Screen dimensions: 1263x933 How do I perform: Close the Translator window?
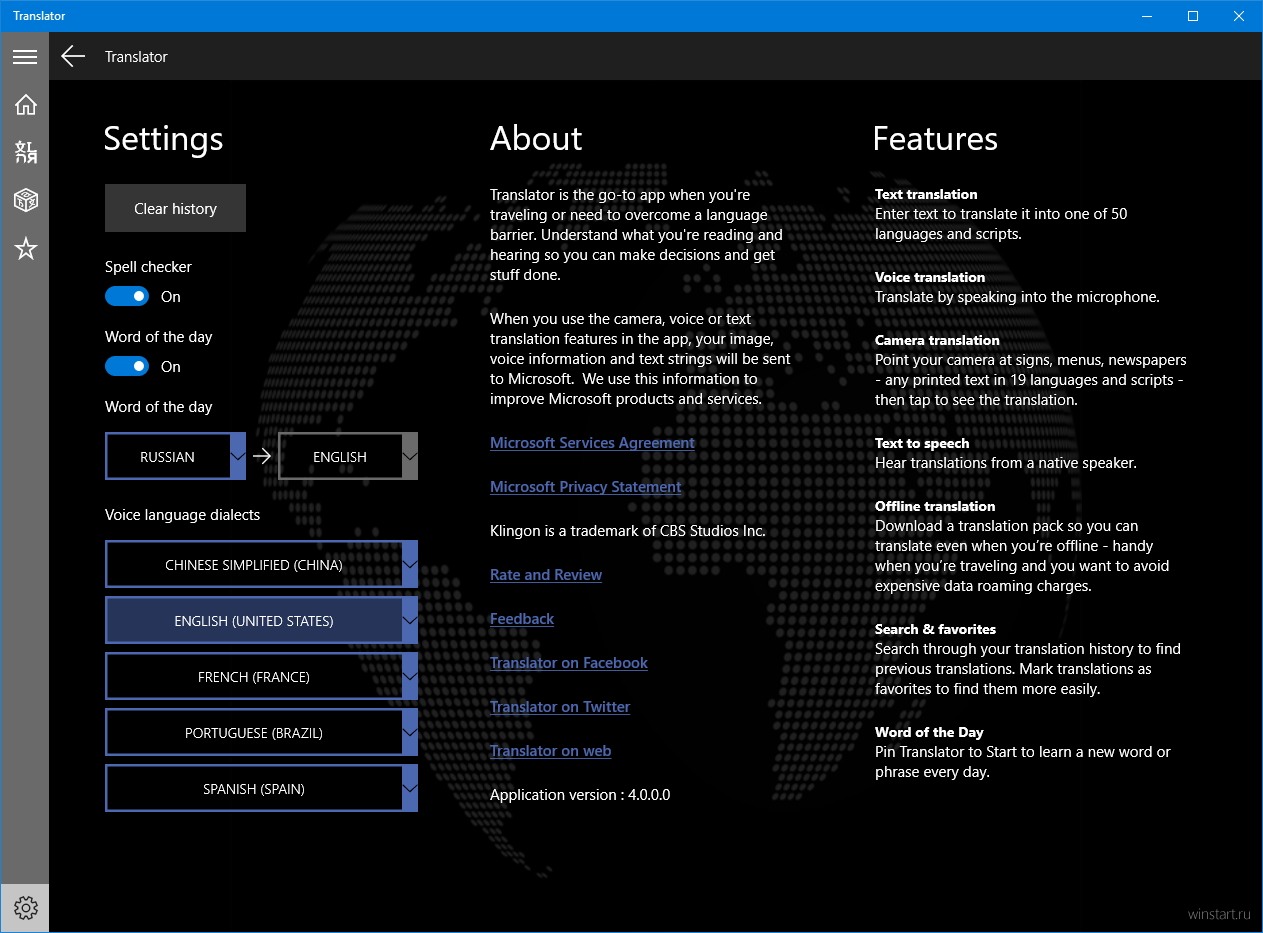(x=1239, y=16)
